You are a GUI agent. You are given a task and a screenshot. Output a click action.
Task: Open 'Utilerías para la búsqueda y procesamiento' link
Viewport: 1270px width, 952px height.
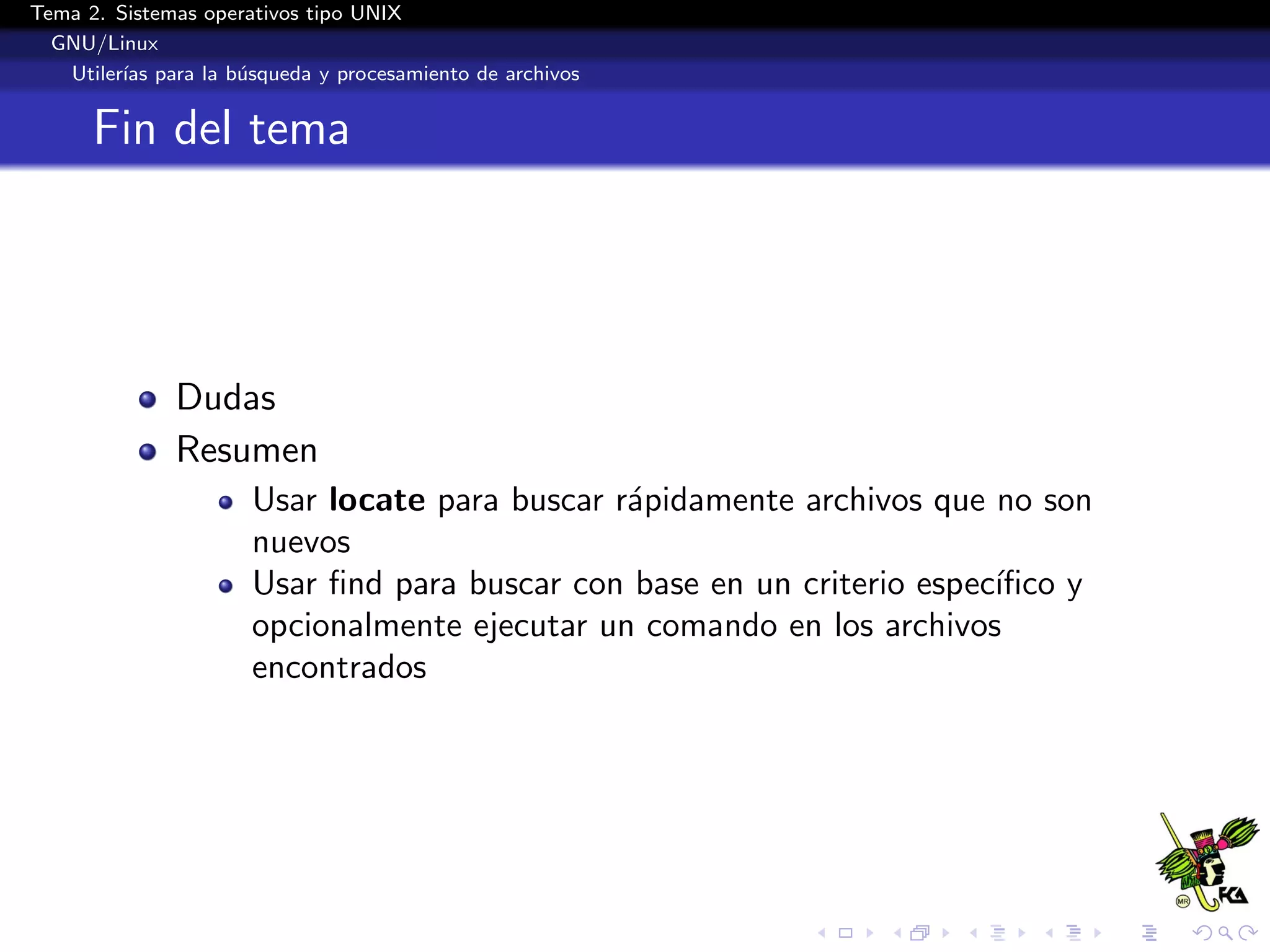coord(326,74)
